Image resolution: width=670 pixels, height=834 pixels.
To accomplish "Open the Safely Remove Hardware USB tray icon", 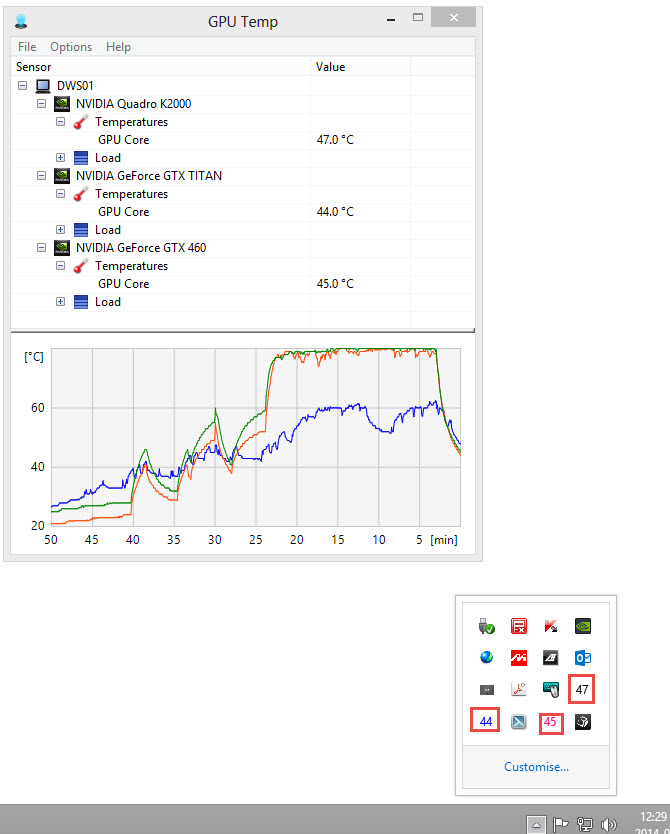I will tap(487, 626).
